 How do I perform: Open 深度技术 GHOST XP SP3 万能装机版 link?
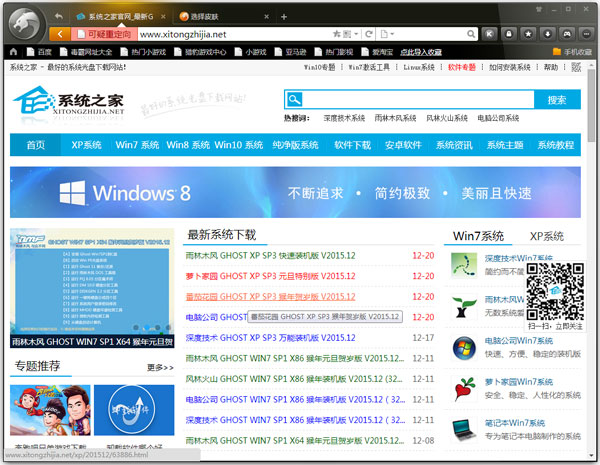pyautogui.click(x=271, y=338)
